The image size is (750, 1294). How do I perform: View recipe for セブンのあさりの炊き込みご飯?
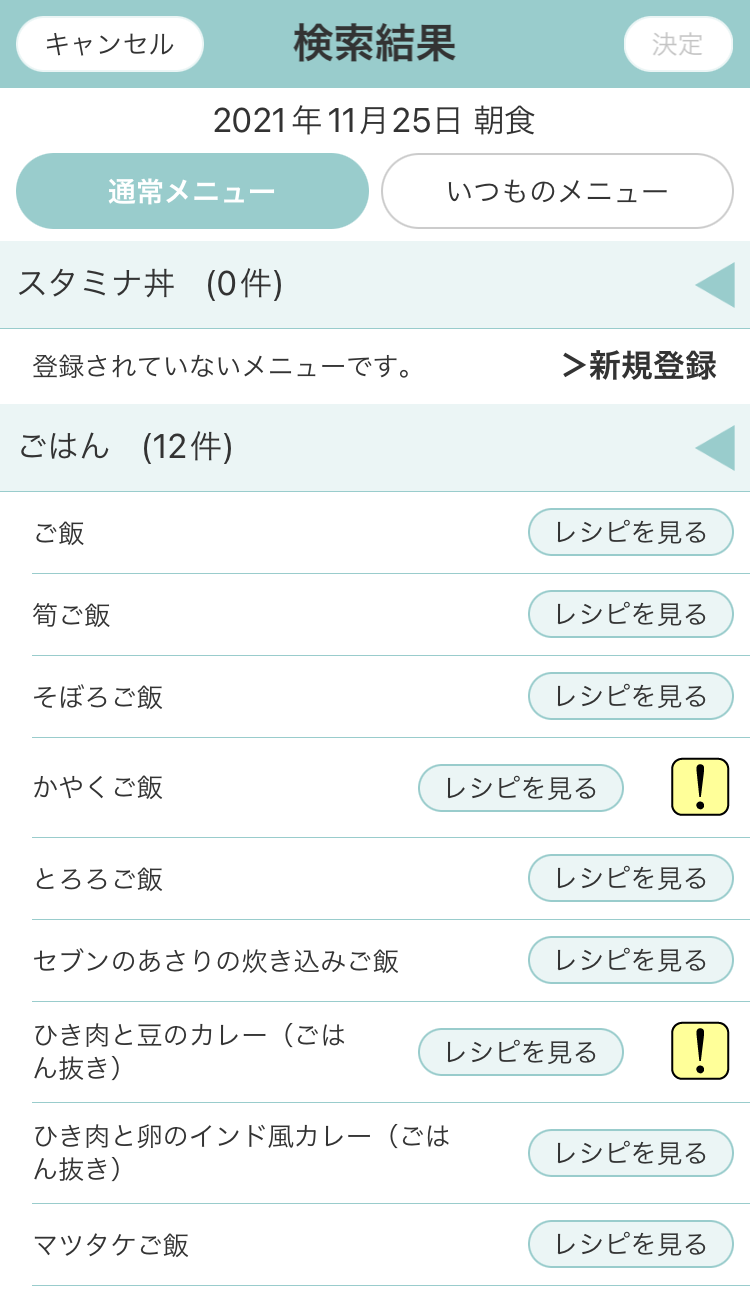pyautogui.click(x=630, y=960)
